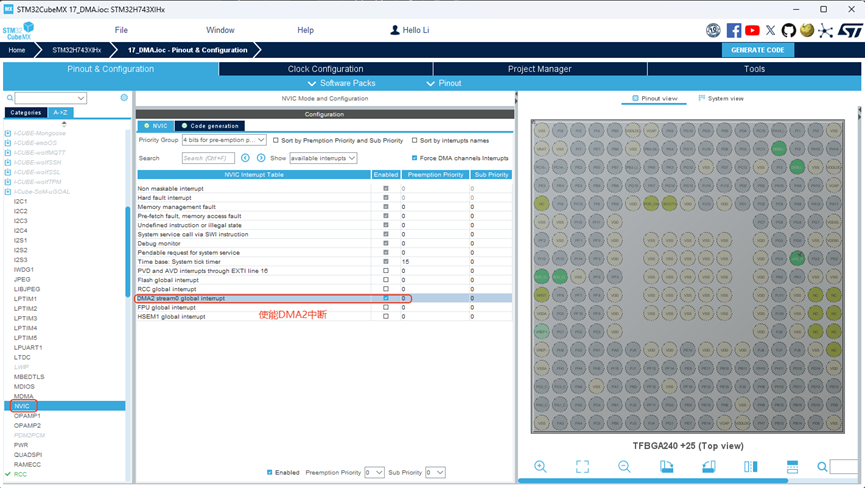Open the Window menu
This screenshot has height=488, width=865.
coord(220,30)
